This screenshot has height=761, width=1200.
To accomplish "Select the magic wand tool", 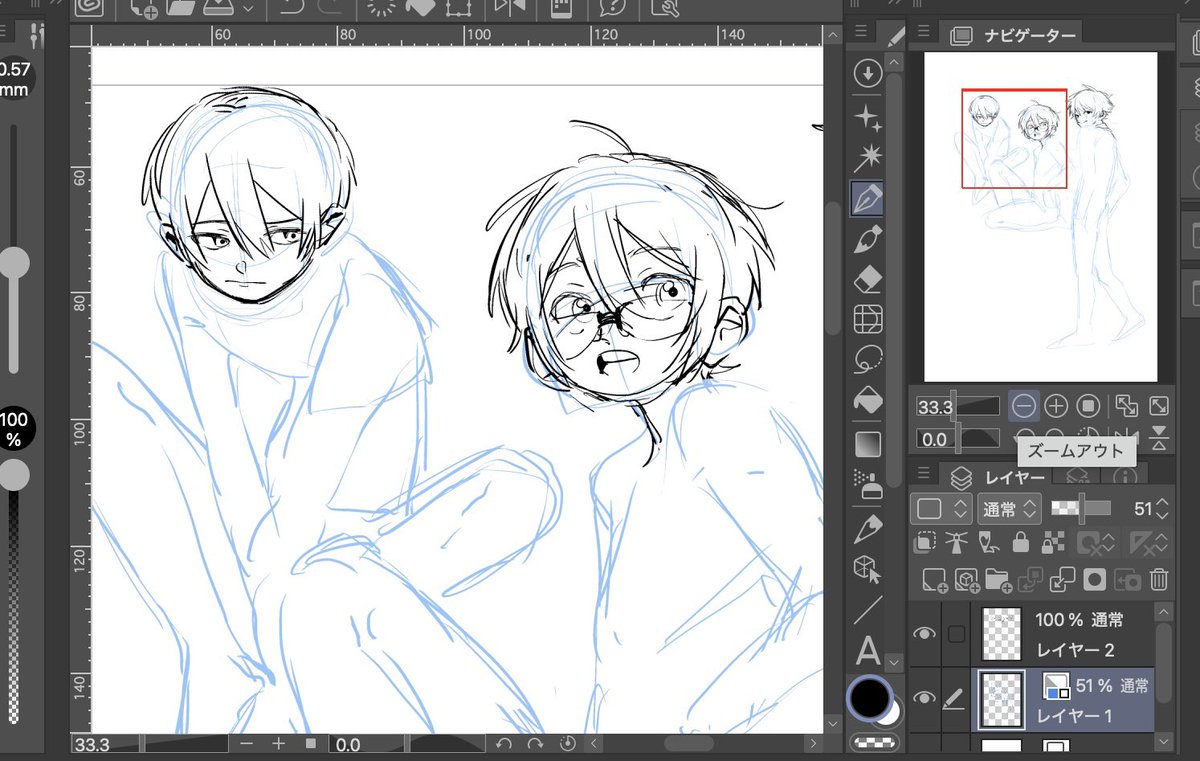I will [x=868, y=157].
